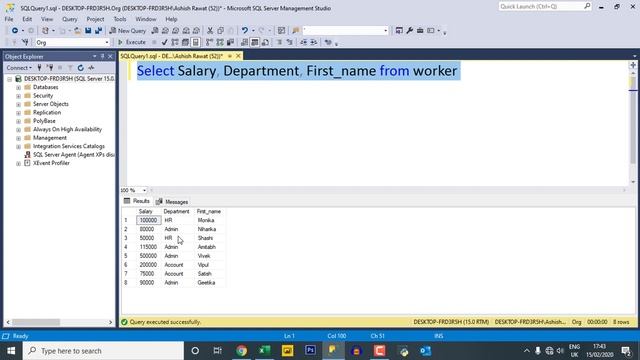640x360 pixels.
Task: Toggle Include Actual Execution Plan icon
Action: tap(209, 42)
